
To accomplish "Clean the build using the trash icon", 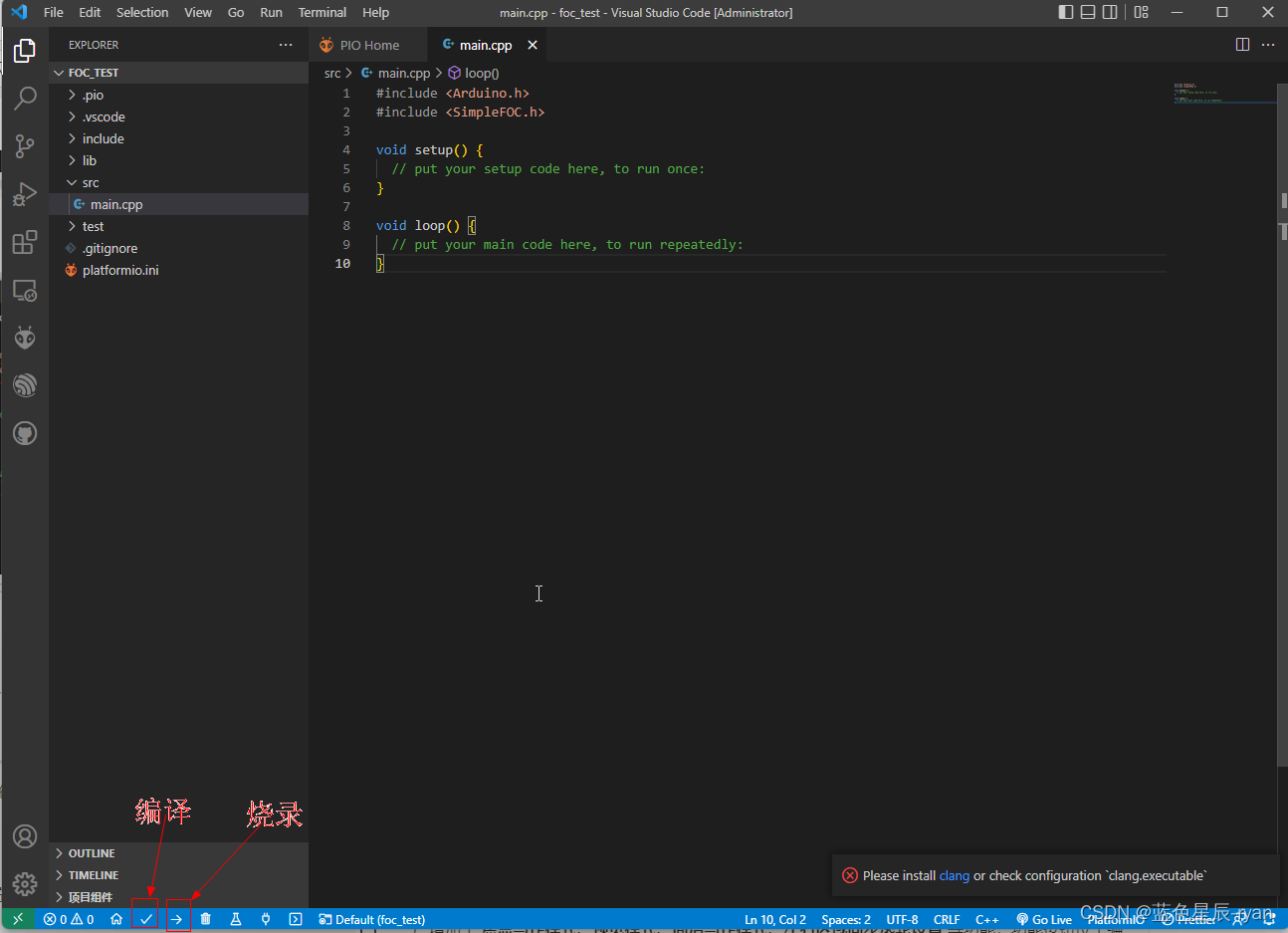I will click(205, 918).
